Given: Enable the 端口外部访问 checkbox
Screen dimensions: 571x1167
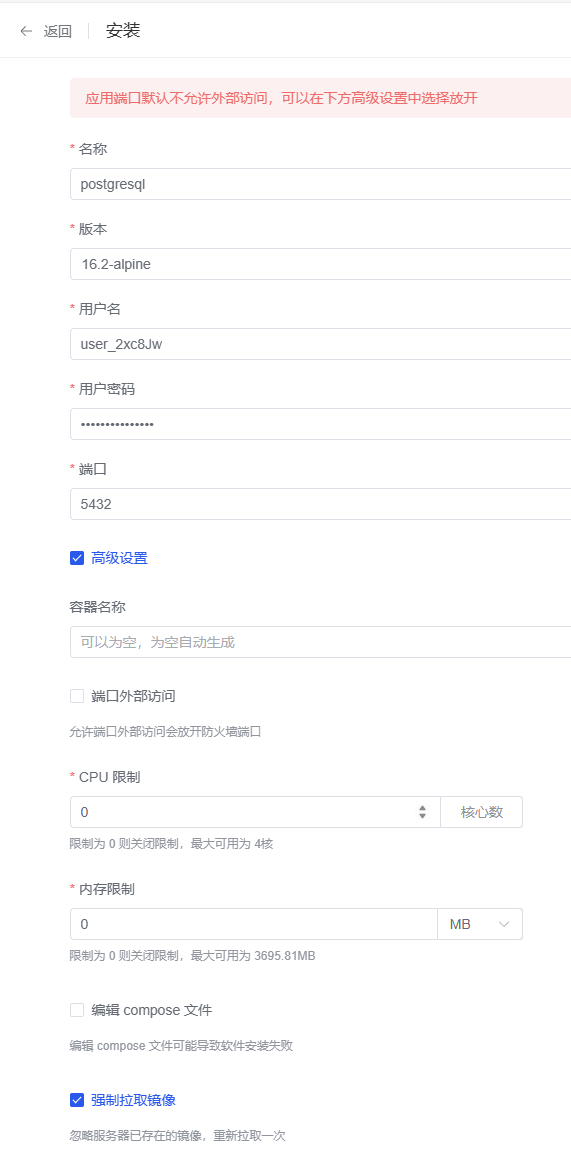Looking at the screenshot, I should [77, 696].
